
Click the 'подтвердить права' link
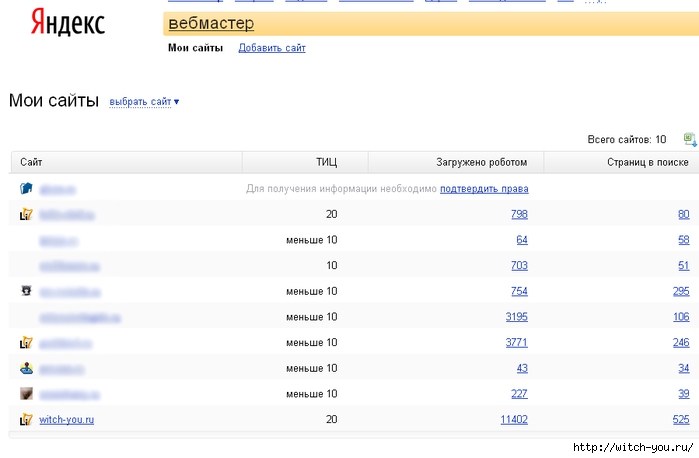click(484, 189)
